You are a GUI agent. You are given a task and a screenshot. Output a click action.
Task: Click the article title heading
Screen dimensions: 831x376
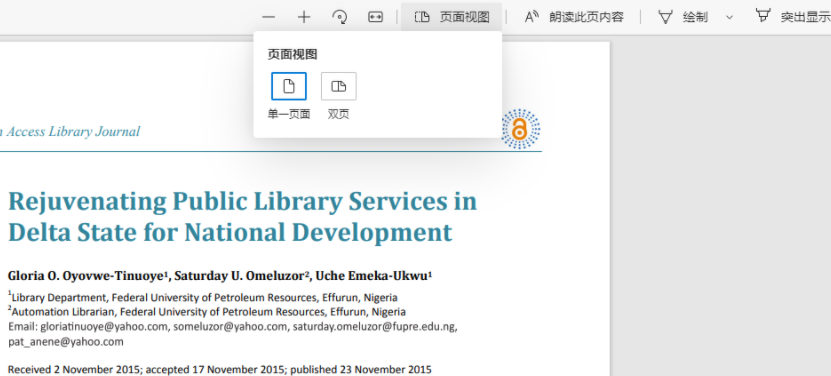tap(242, 216)
